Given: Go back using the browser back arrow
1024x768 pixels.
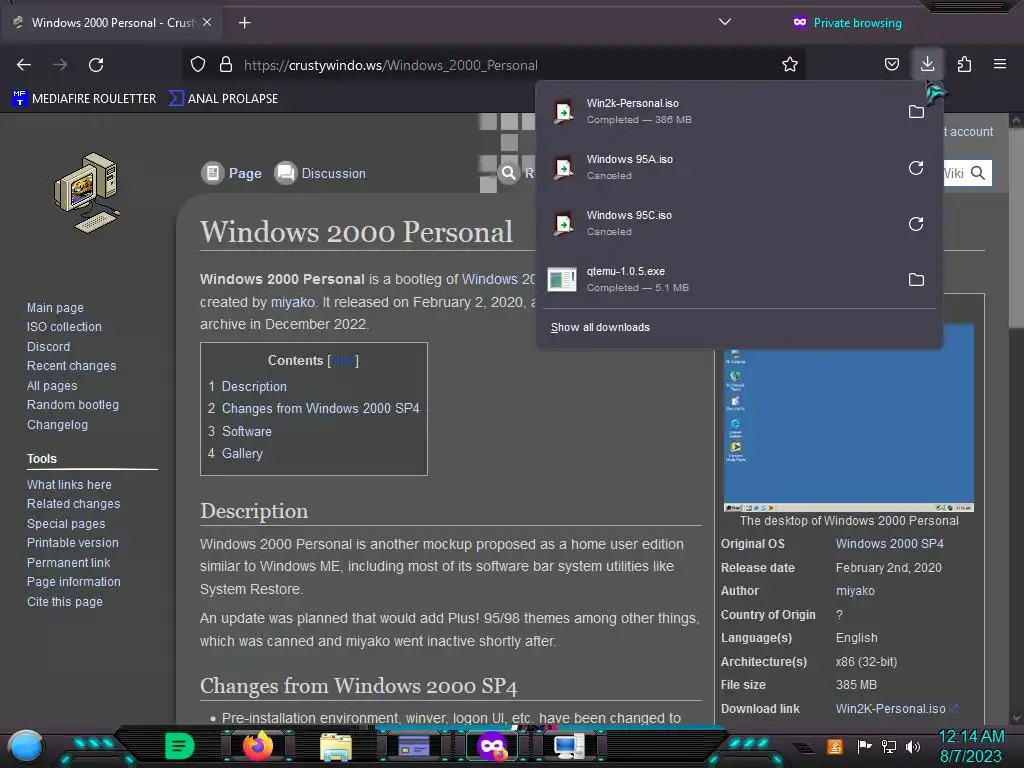Looking at the screenshot, I should [24, 65].
